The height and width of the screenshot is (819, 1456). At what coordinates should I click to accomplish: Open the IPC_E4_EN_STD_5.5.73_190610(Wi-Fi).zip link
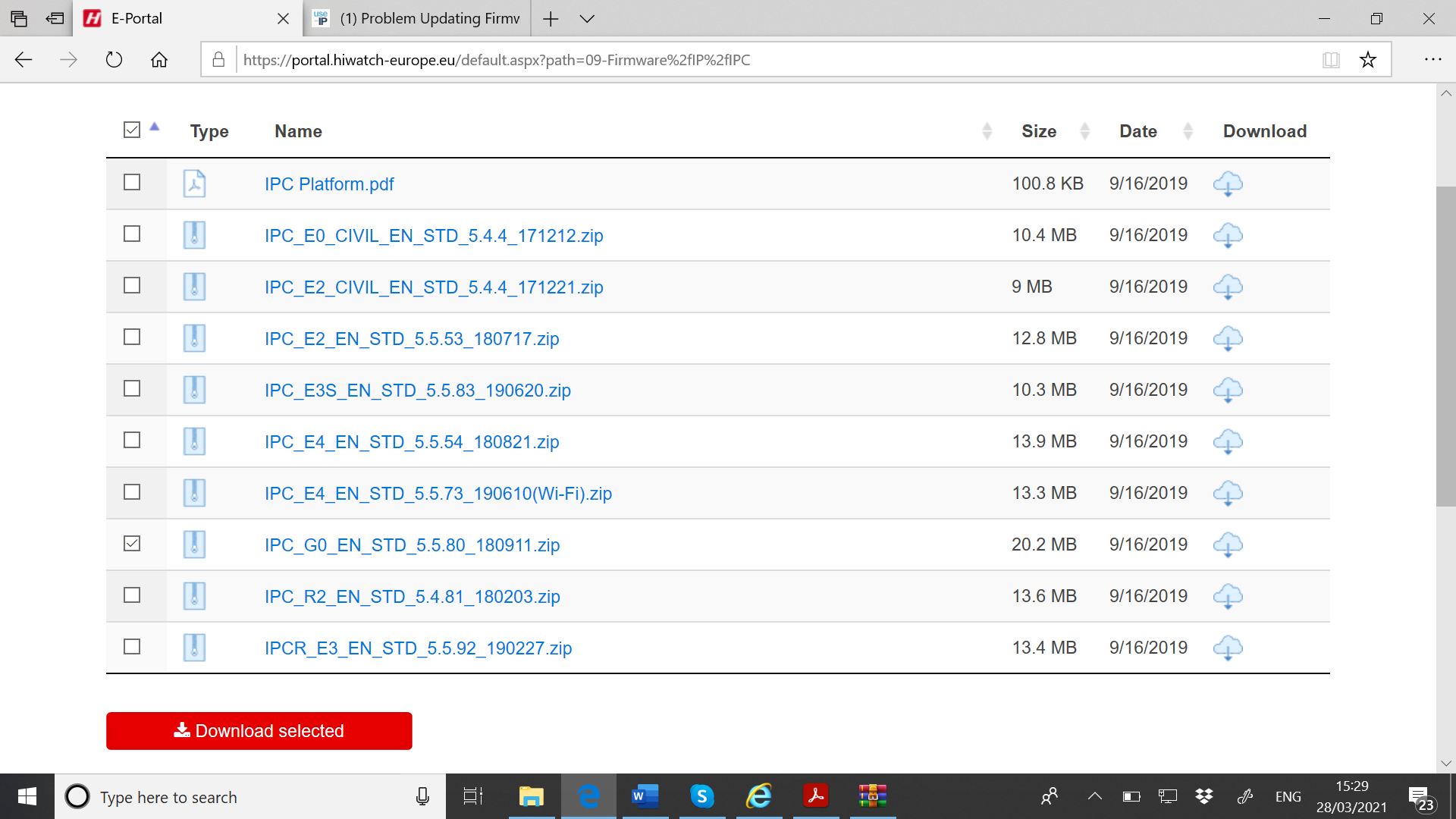point(438,494)
